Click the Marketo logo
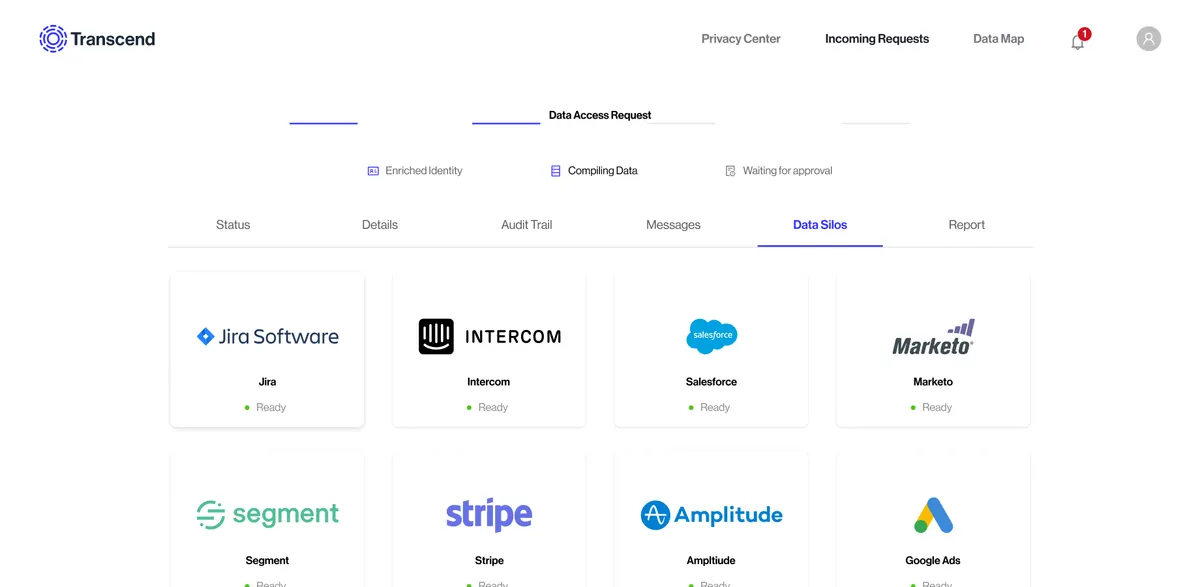1200x587 pixels. tap(933, 337)
